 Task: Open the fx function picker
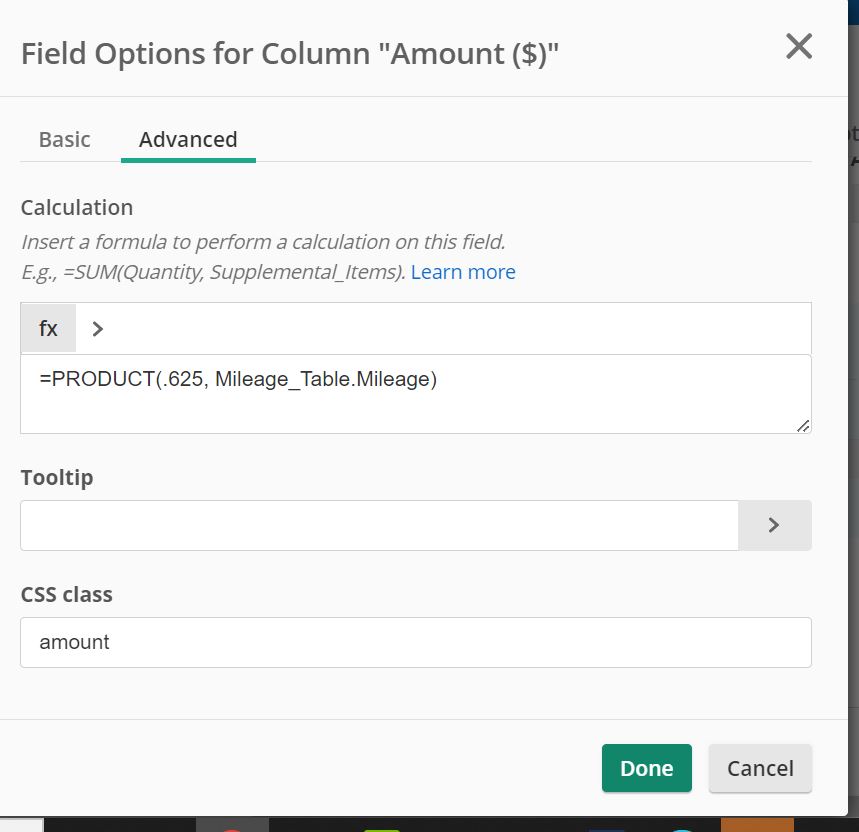(x=48, y=329)
